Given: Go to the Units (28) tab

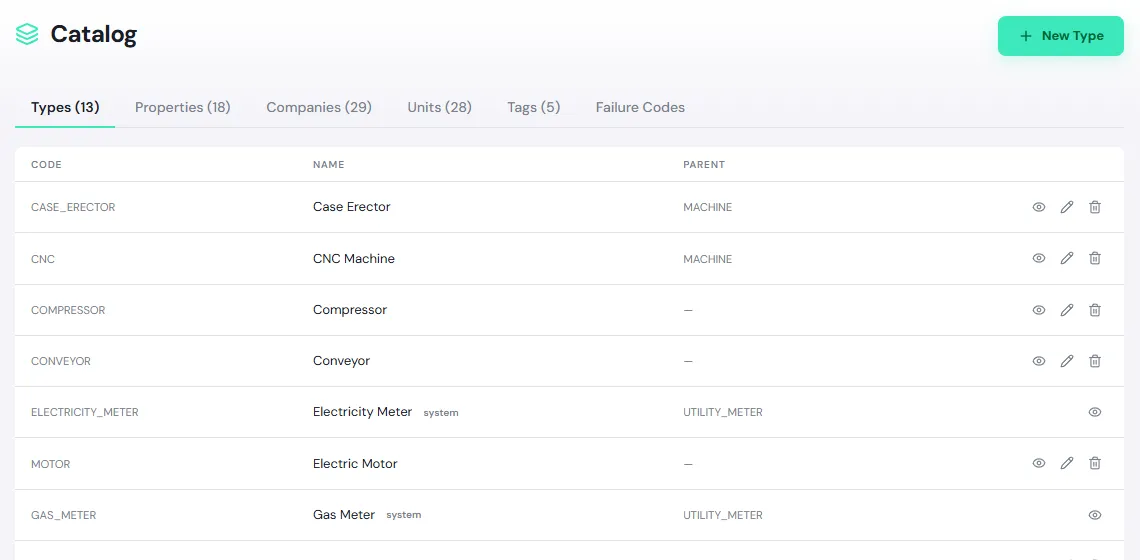Looking at the screenshot, I should (x=439, y=108).
